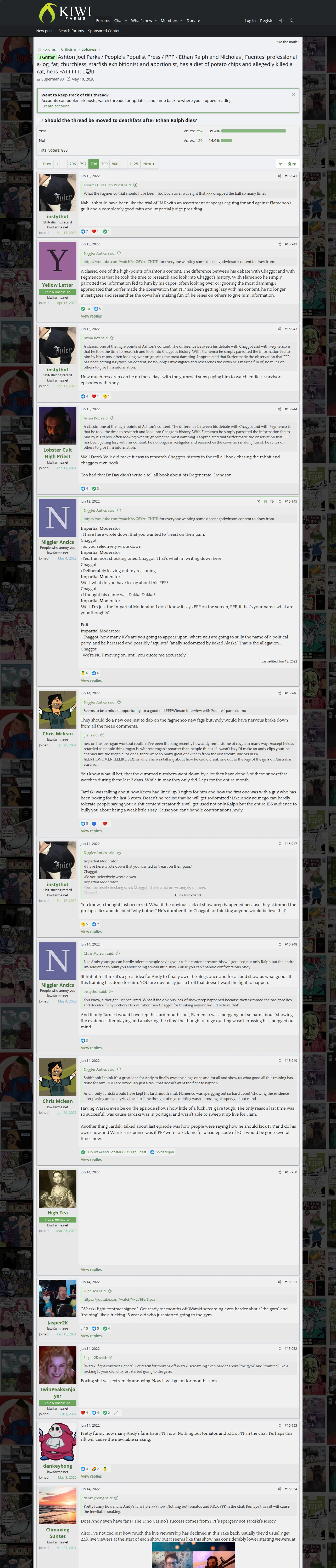Click the Prev page button
336x1568 pixels.
[46, 164]
